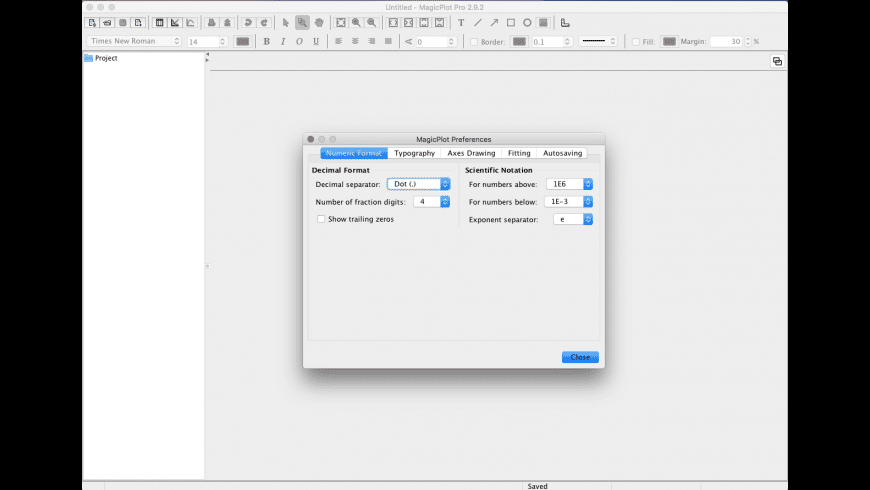
Task: Switch to the Typography tab
Action: (414, 153)
